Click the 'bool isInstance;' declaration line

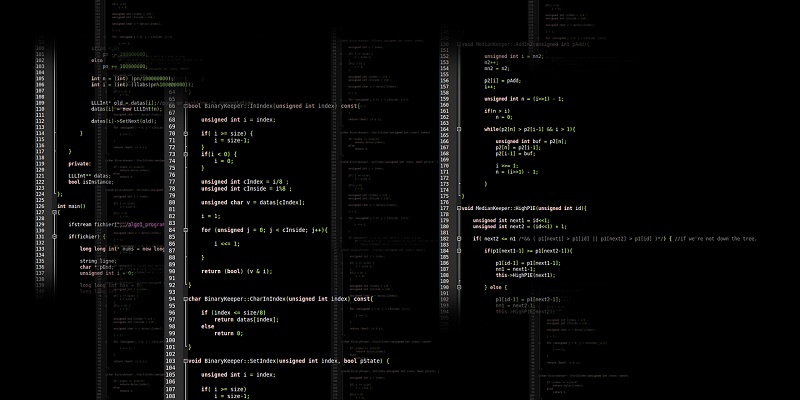(90, 182)
